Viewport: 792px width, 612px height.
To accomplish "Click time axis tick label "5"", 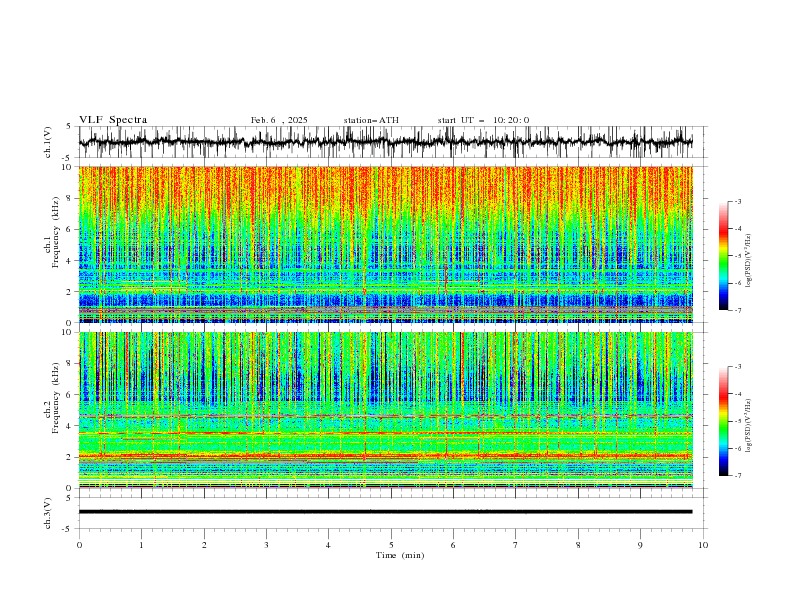I will coord(391,545).
